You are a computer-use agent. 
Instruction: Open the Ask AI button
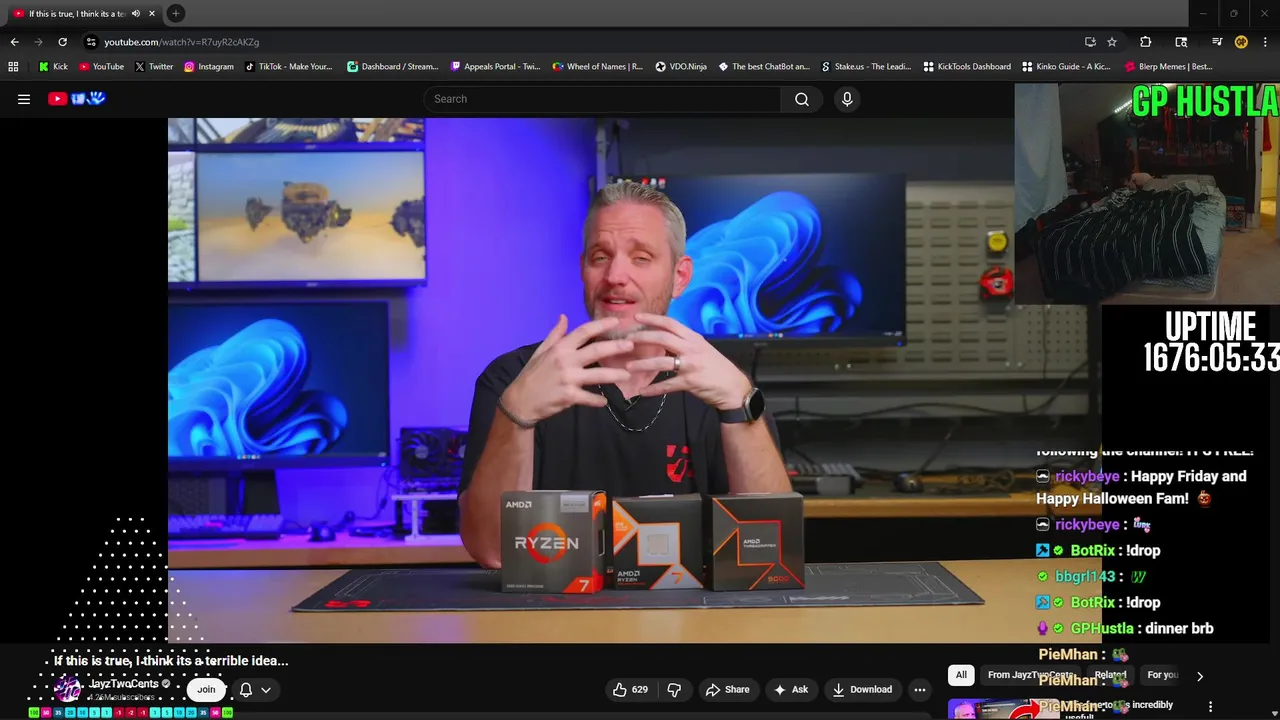click(x=790, y=689)
